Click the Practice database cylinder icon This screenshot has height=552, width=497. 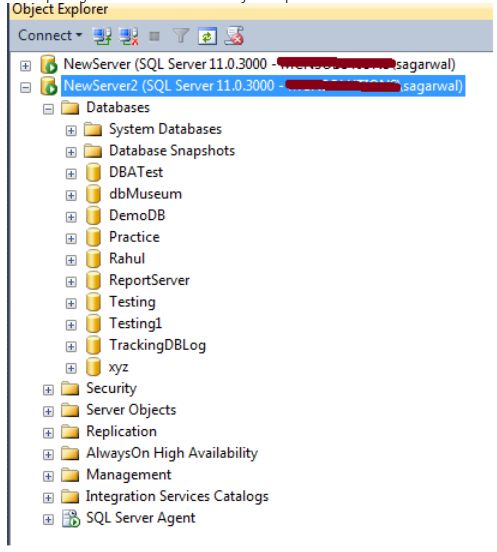point(93,237)
